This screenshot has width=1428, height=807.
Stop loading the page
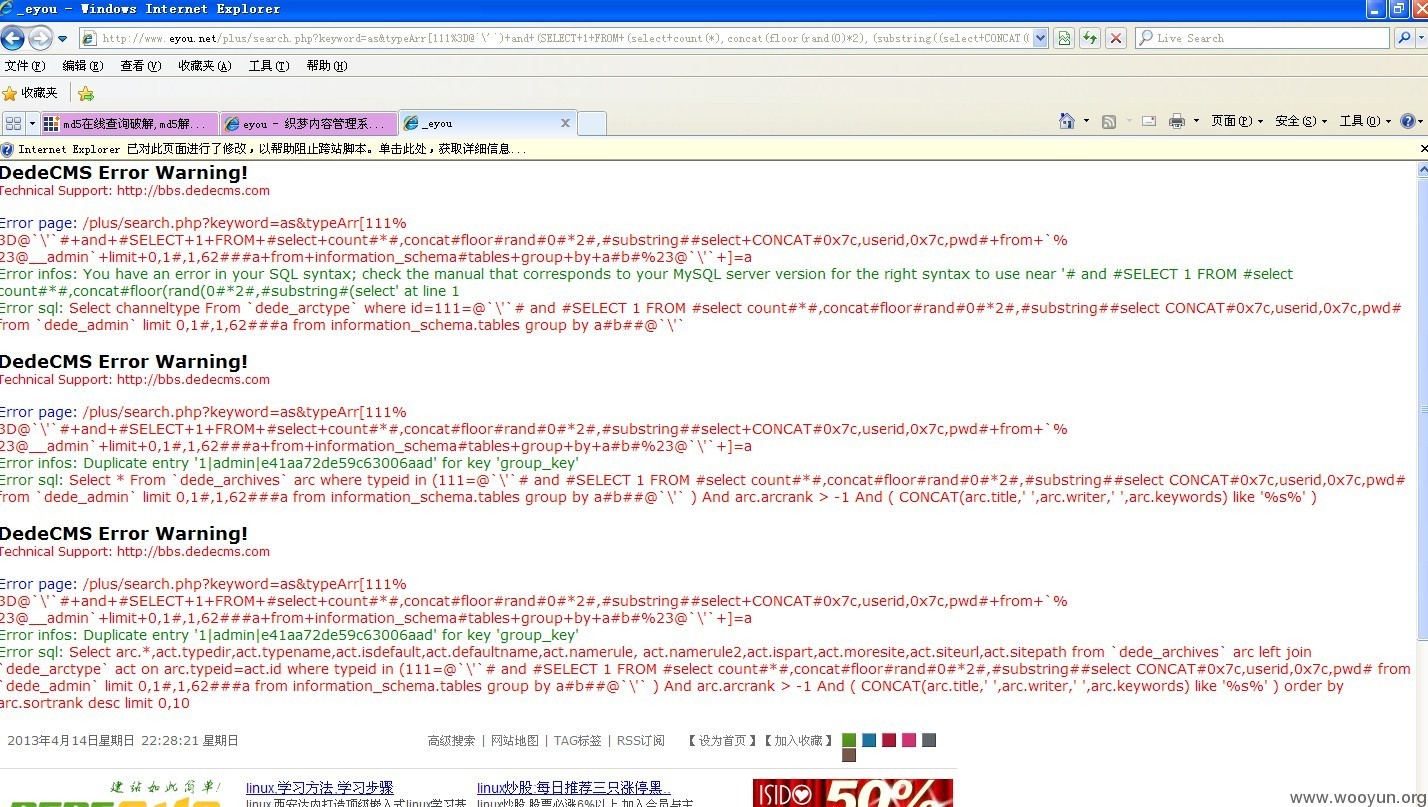click(x=1116, y=38)
